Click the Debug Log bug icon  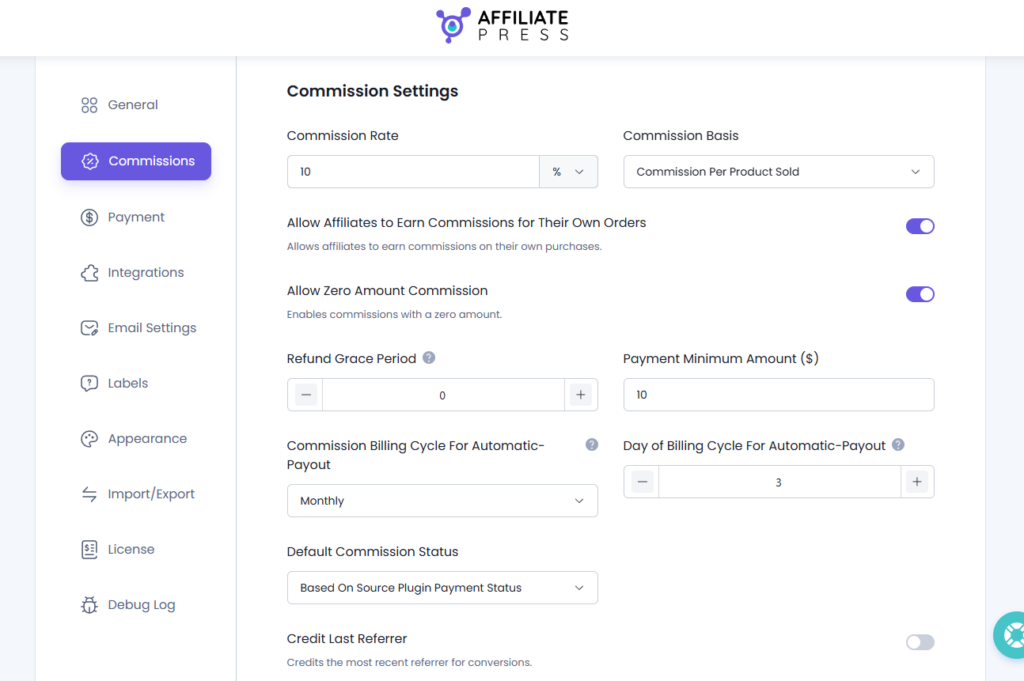pos(89,605)
